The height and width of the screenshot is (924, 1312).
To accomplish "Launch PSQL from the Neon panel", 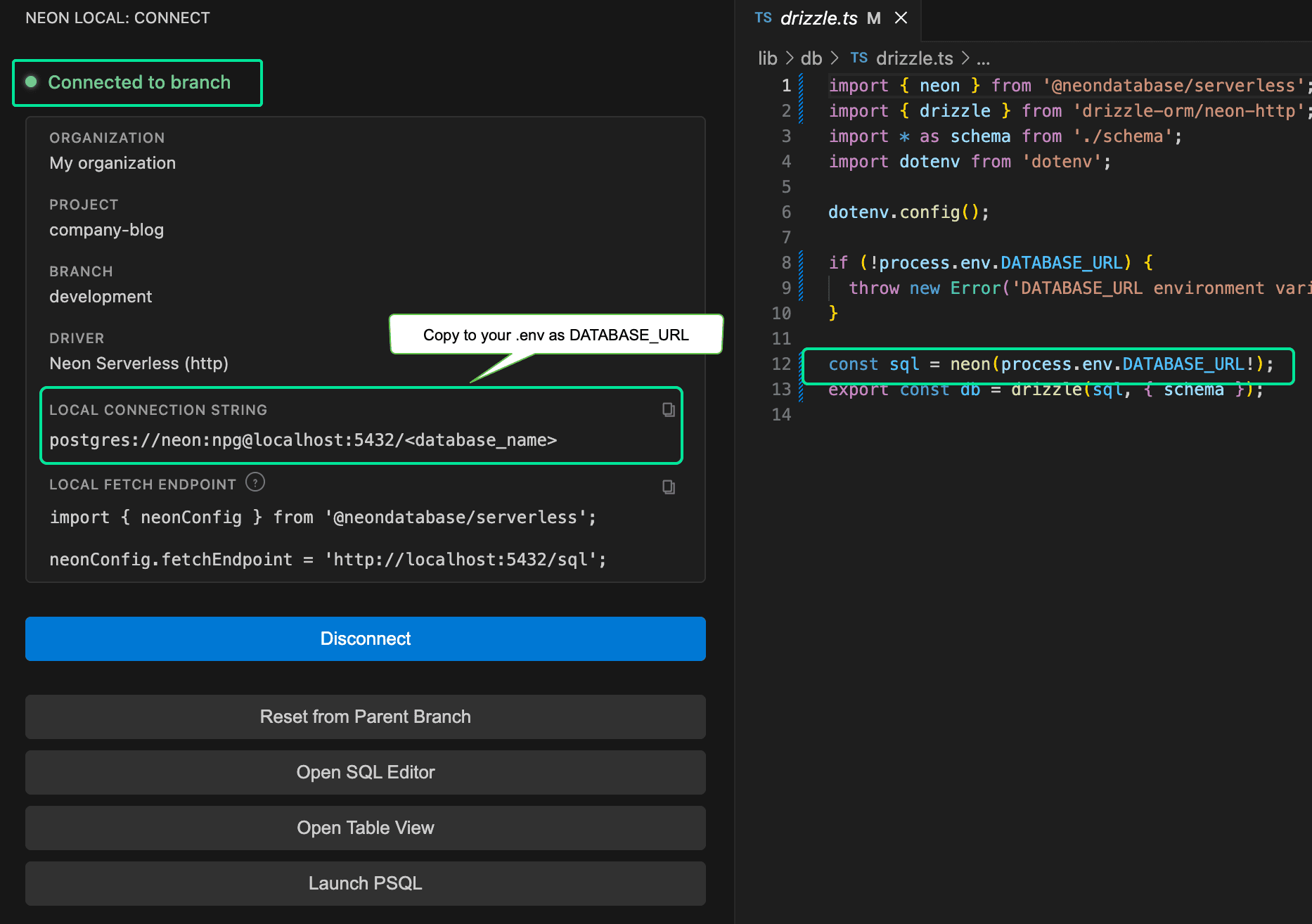I will coord(365,883).
